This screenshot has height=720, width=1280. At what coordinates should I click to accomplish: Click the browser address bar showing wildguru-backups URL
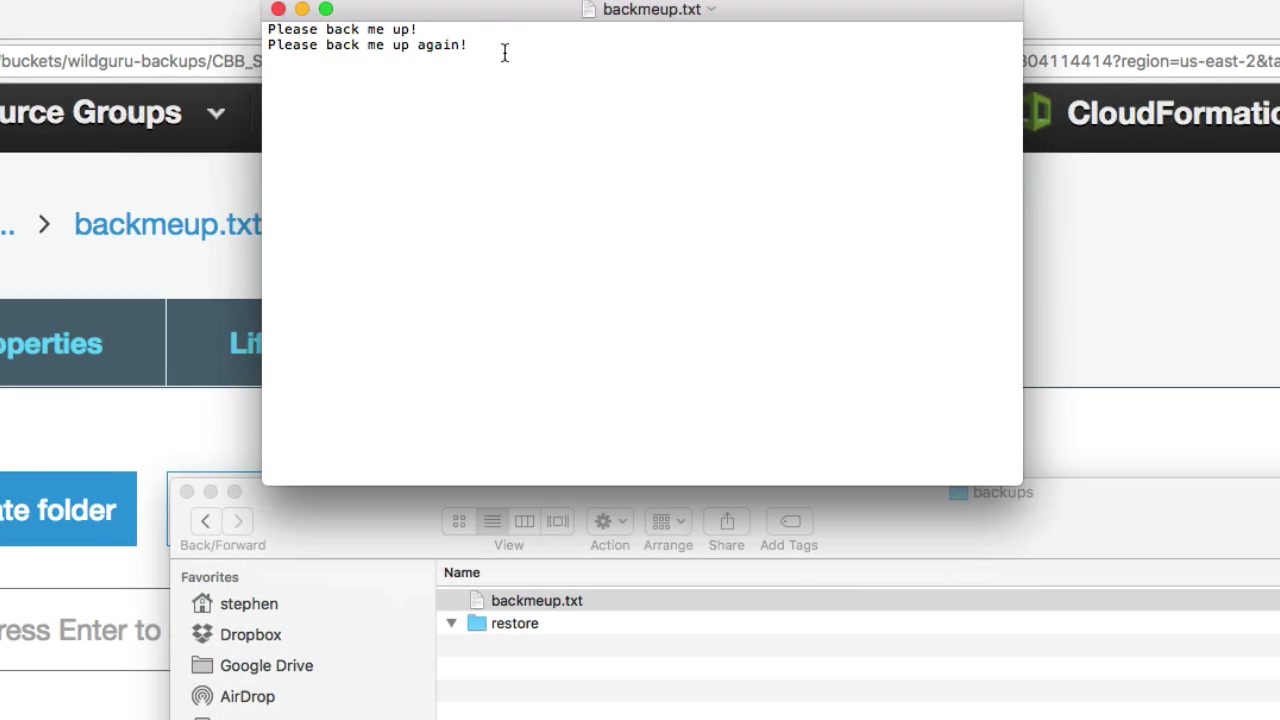[x=131, y=61]
